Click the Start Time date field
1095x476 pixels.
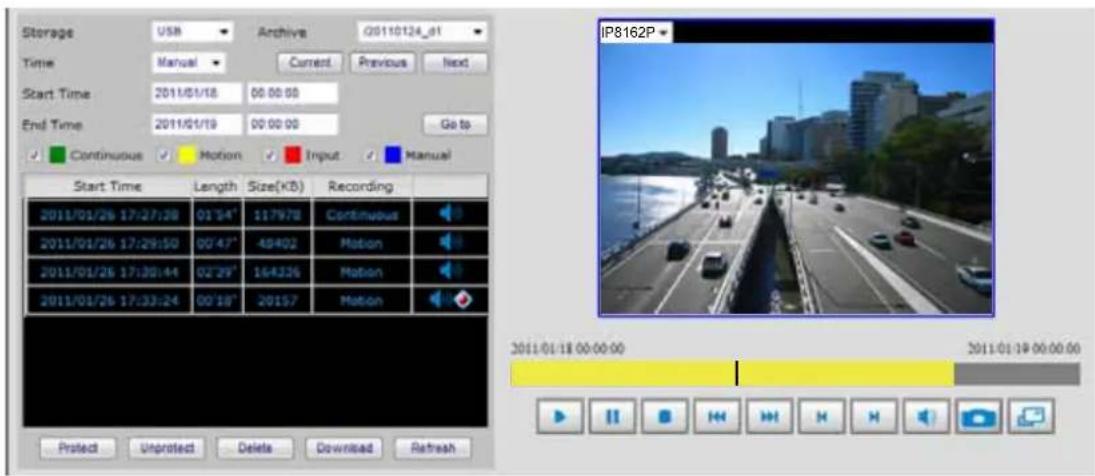click(197, 94)
